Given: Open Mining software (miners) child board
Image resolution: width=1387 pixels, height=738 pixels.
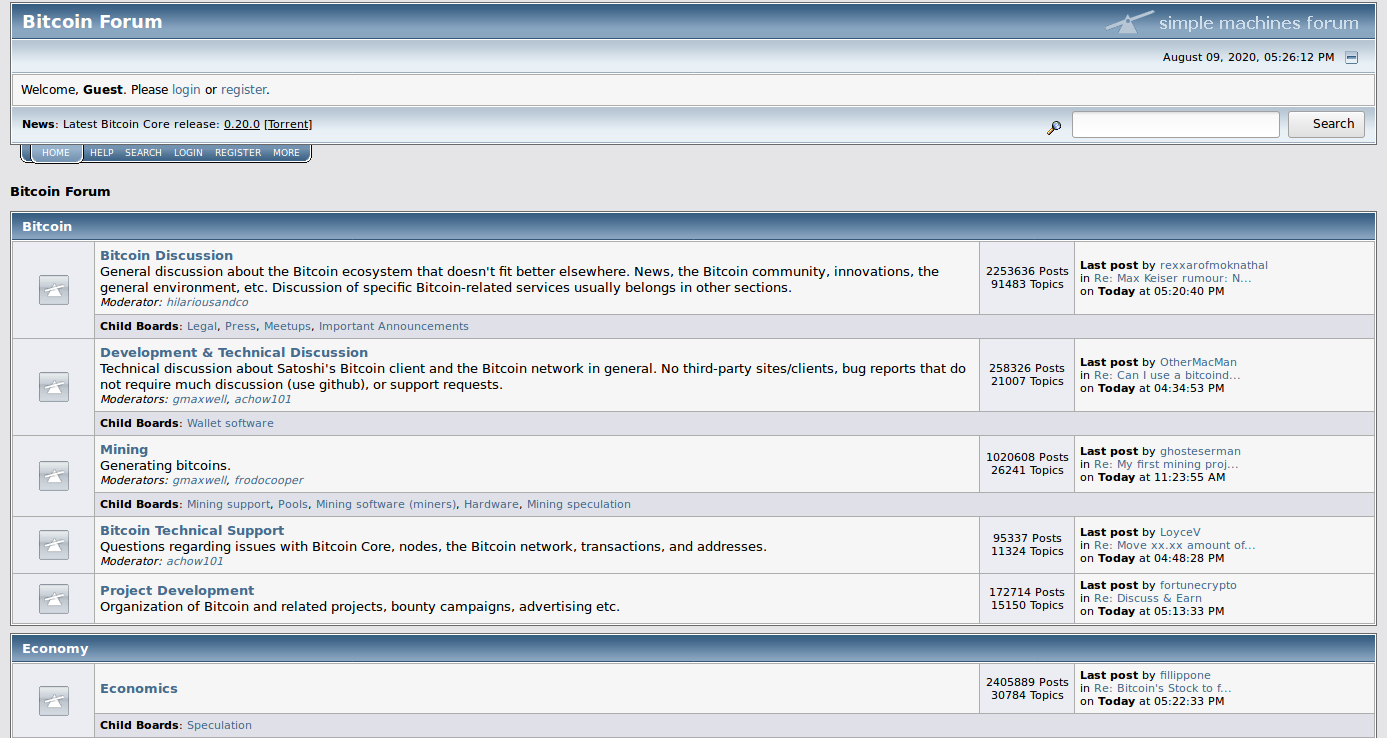Looking at the screenshot, I should [386, 505].
